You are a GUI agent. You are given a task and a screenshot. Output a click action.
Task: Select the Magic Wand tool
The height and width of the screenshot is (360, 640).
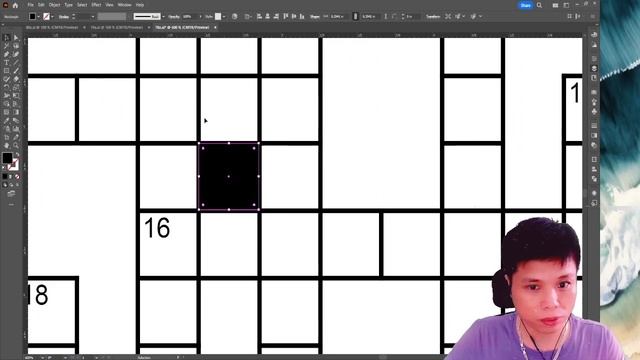[7, 46]
